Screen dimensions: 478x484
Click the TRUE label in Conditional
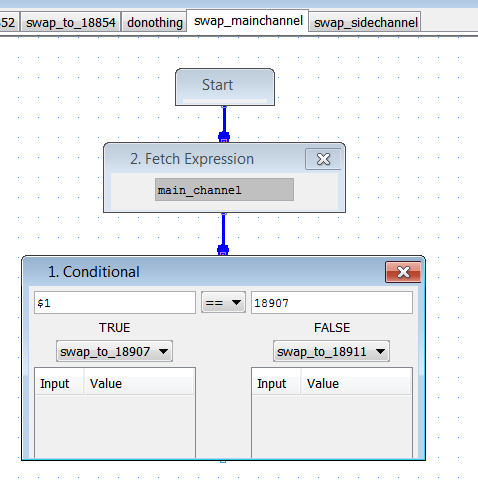(114, 328)
